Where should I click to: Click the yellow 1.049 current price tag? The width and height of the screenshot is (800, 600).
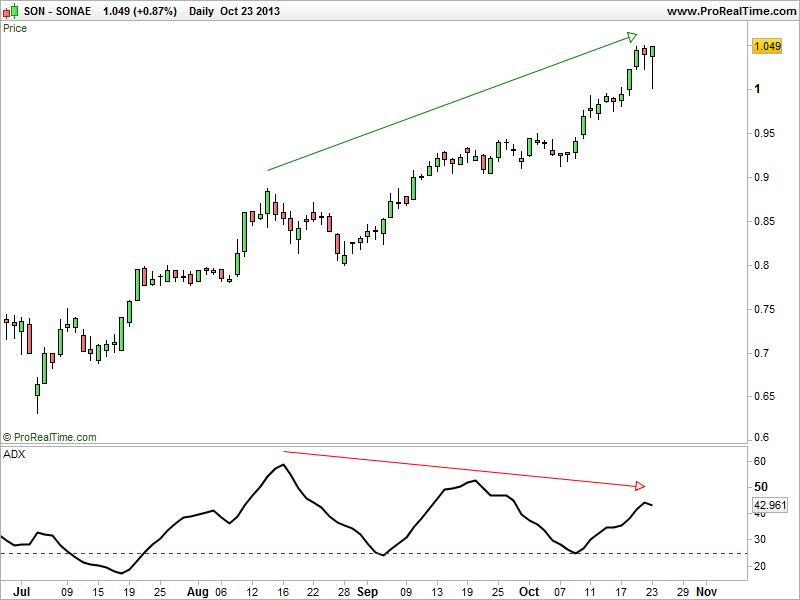(767, 46)
